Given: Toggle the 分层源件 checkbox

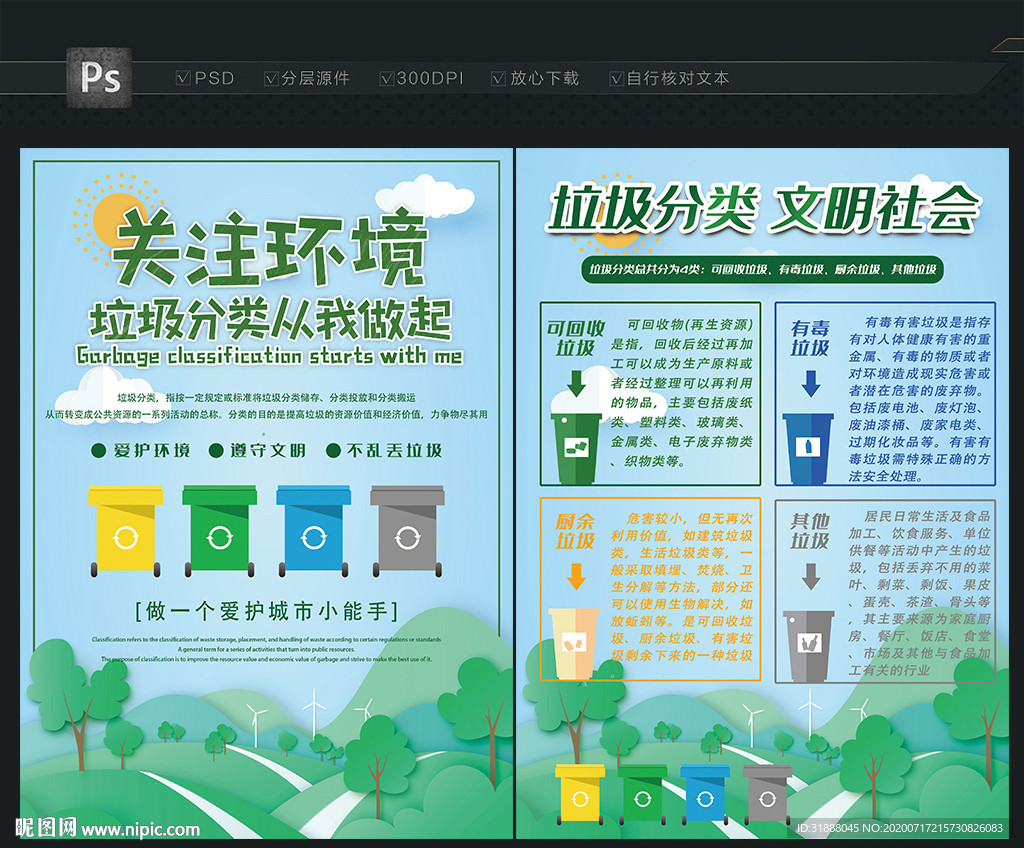Looking at the screenshot, I should tap(271, 78).
